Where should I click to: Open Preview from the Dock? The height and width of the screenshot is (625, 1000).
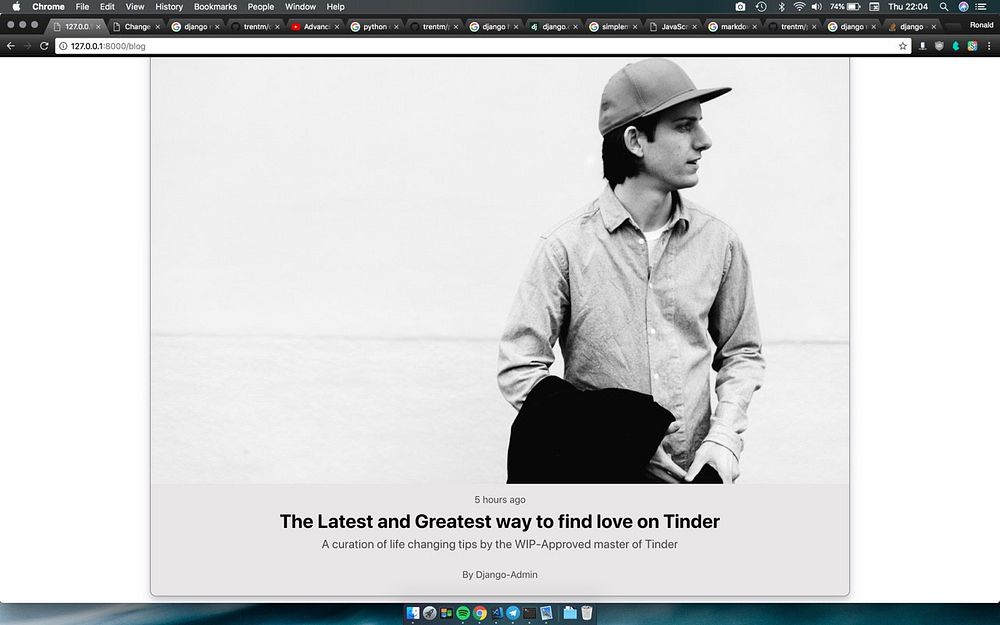(x=547, y=613)
